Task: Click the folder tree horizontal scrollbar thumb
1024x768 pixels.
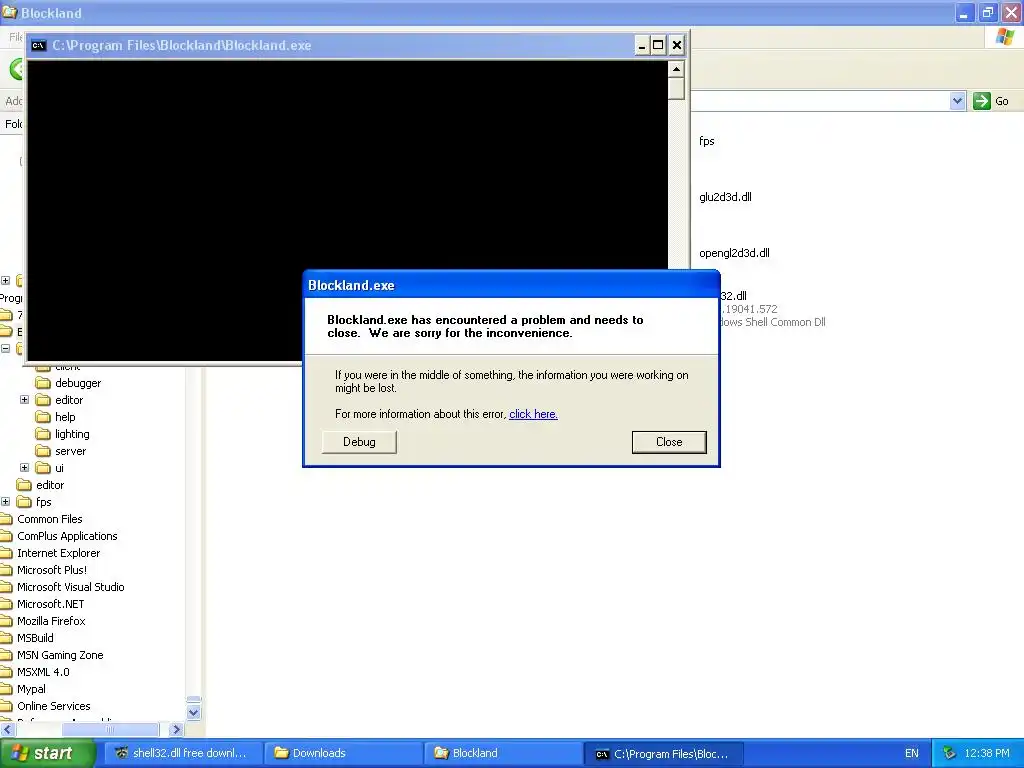Action: tap(110, 729)
